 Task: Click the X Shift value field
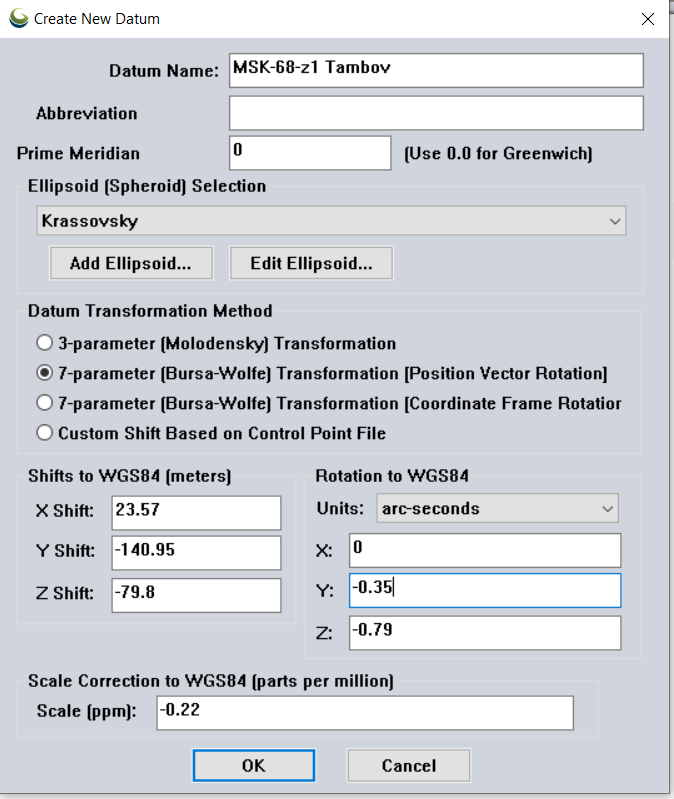click(196, 511)
